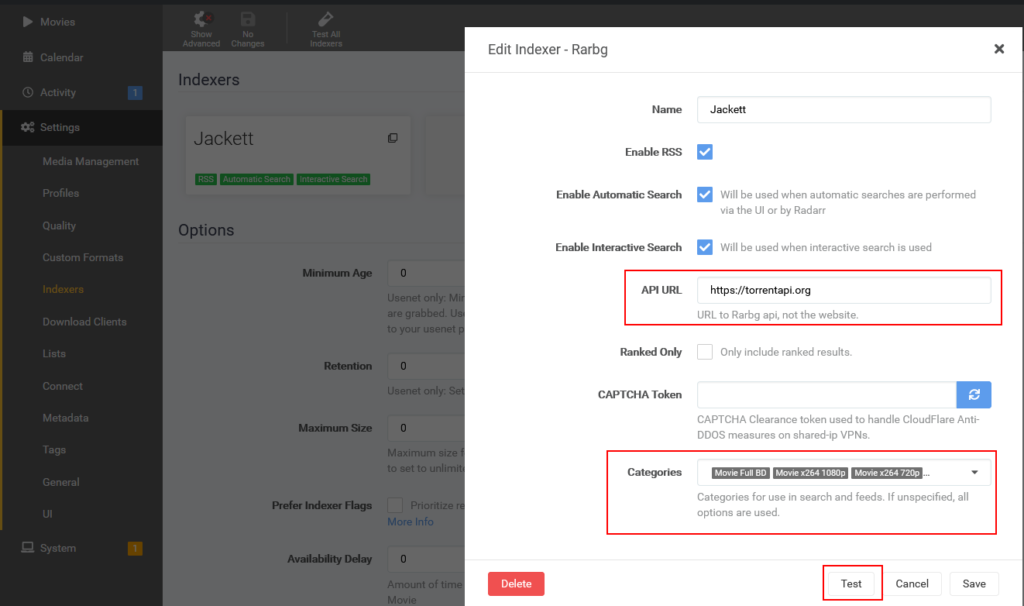Open Calendar in sidebar

click(61, 57)
